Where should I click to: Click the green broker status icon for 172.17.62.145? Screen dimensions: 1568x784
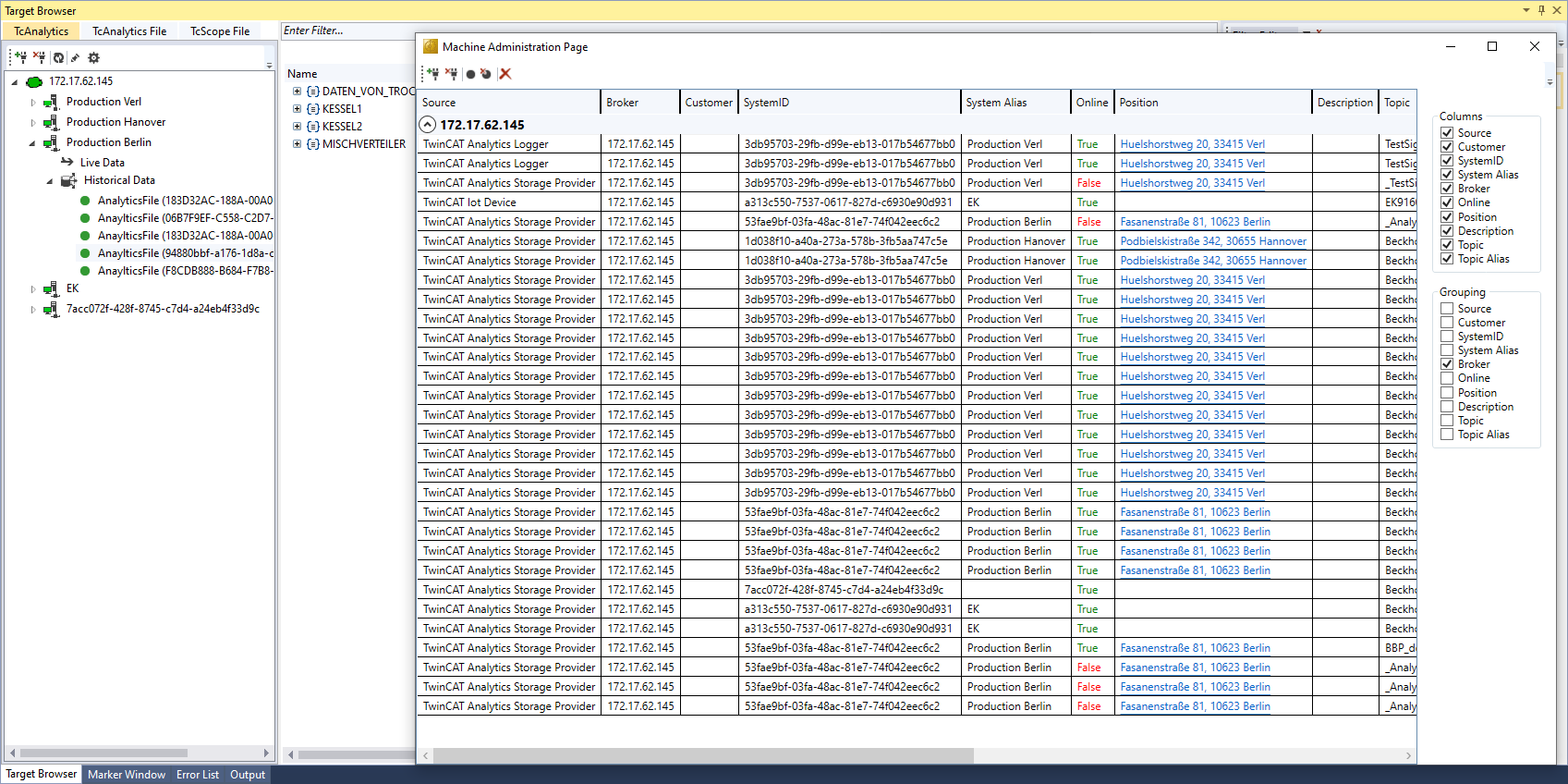(x=34, y=81)
